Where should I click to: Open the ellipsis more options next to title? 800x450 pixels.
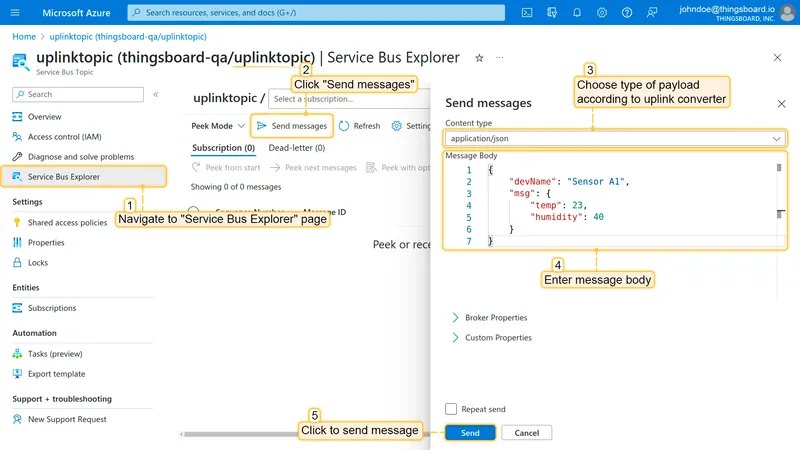pyautogui.click(x=499, y=58)
